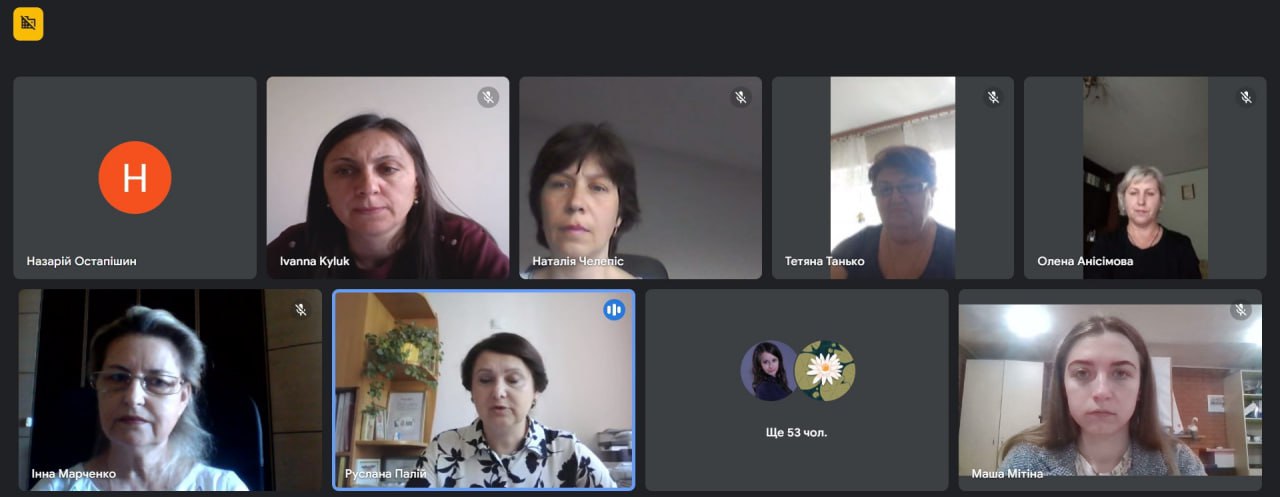This screenshot has width=1280, height=497.
Task: Select Маша Мітіна video tile
Action: (x=1110, y=390)
